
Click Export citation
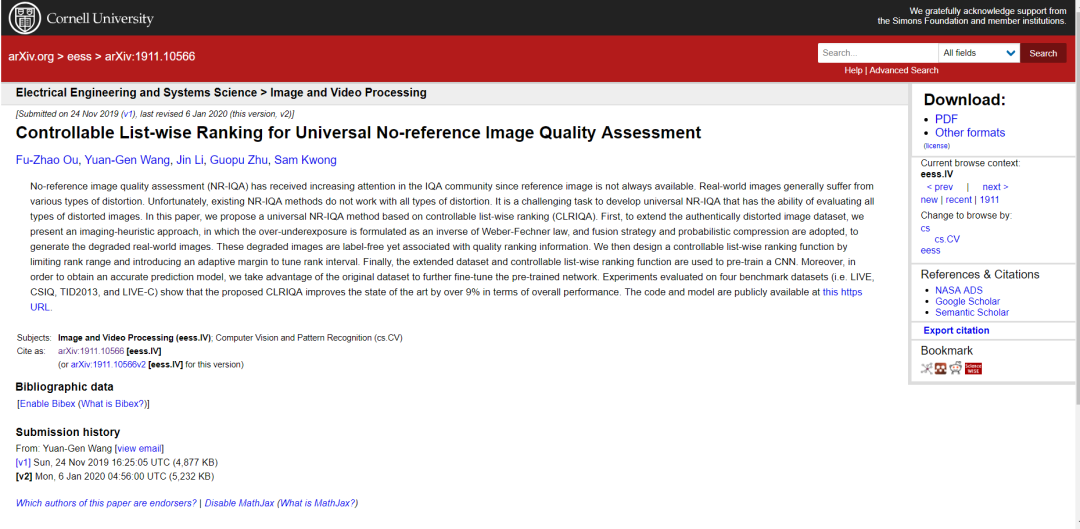(x=956, y=330)
